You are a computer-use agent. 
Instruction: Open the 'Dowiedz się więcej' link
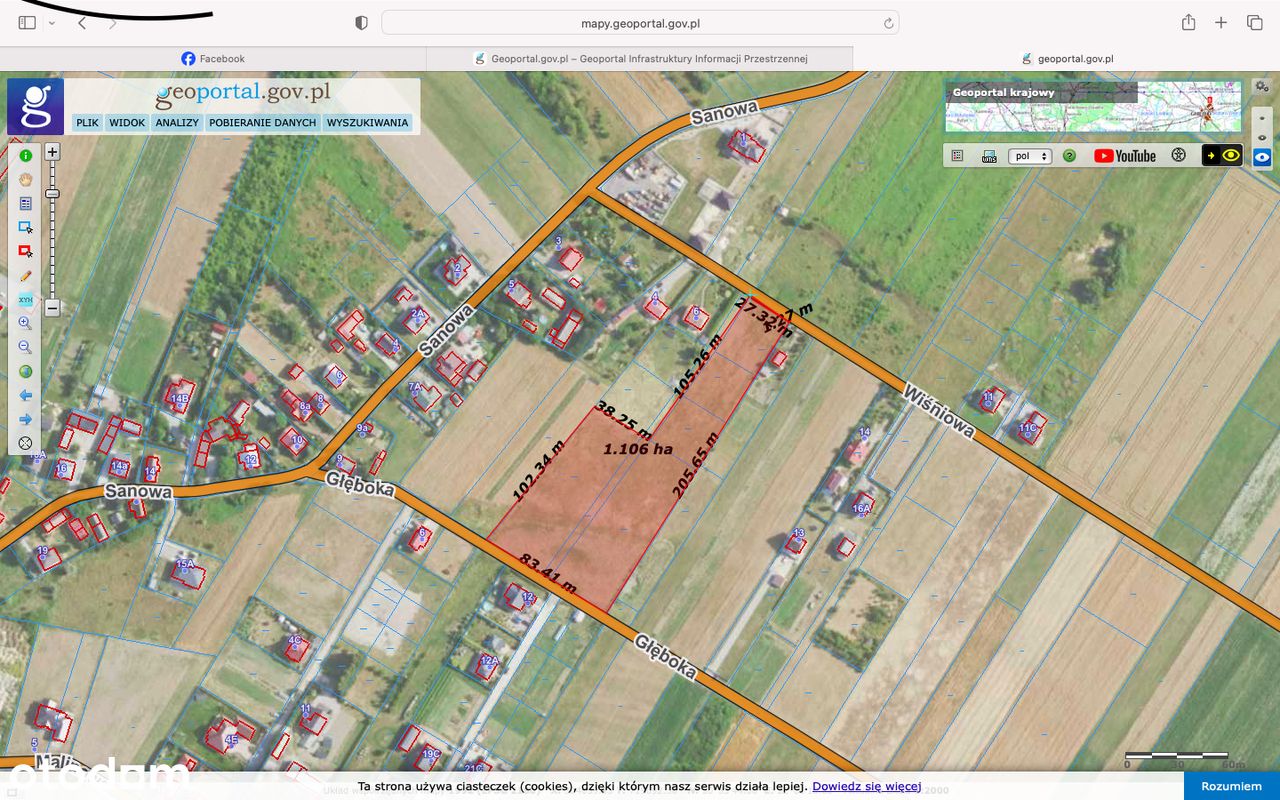[866, 786]
